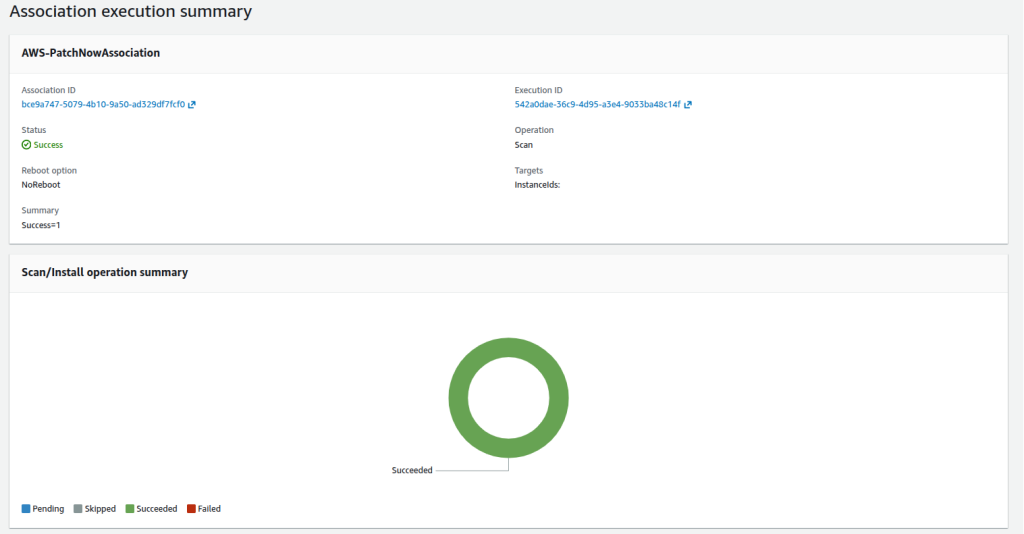This screenshot has height=534, width=1024.
Task: Click the Scan operation value
Action: pyautogui.click(x=524, y=145)
